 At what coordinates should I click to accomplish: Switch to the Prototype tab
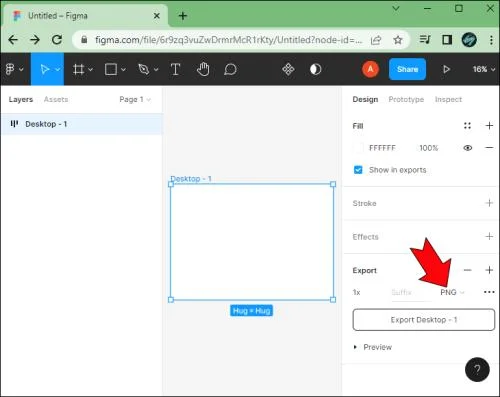[406, 99]
